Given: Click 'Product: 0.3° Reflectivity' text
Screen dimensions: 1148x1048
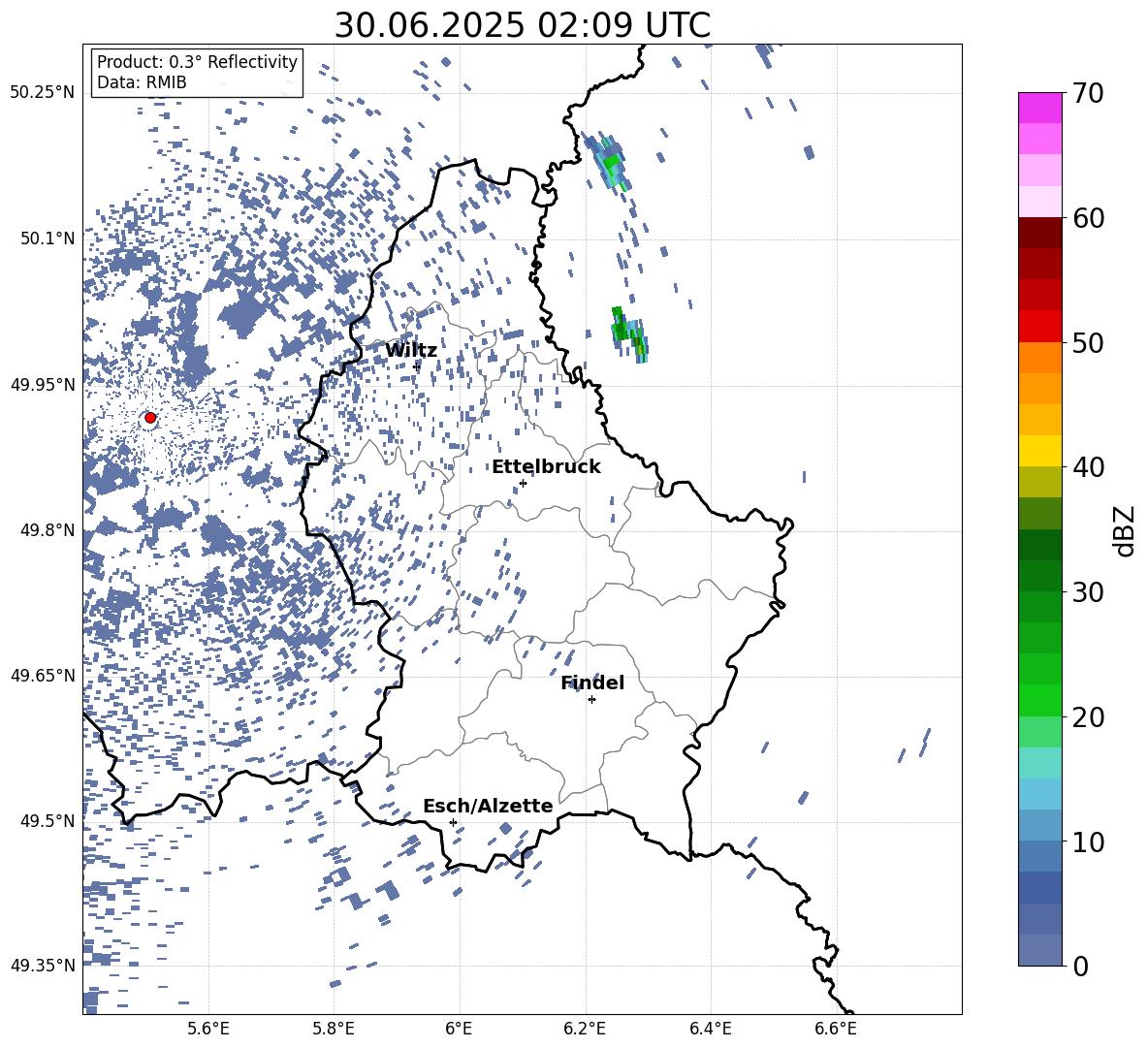Looking at the screenshot, I should tap(197, 61).
